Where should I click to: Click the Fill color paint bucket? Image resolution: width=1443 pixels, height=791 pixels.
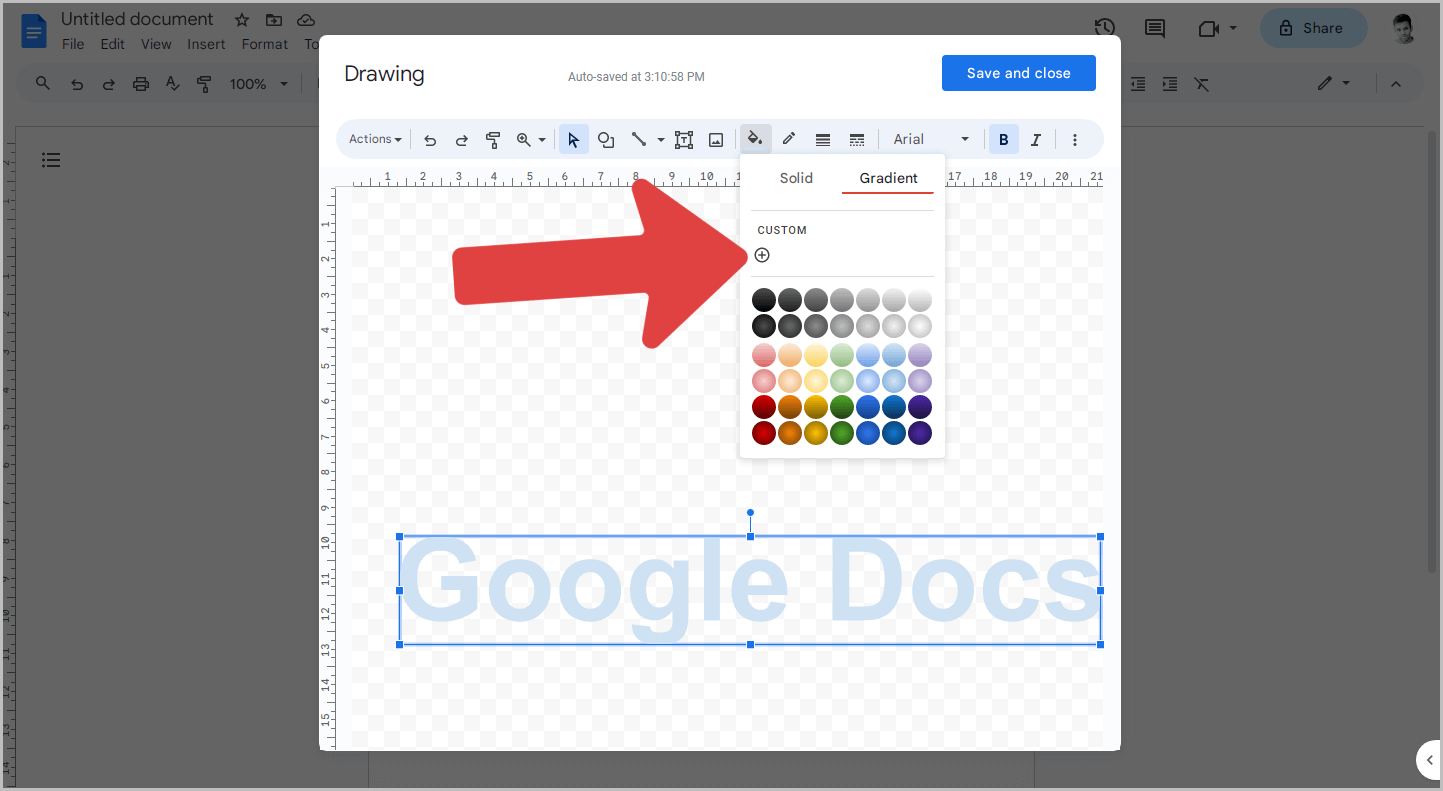click(x=756, y=139)
